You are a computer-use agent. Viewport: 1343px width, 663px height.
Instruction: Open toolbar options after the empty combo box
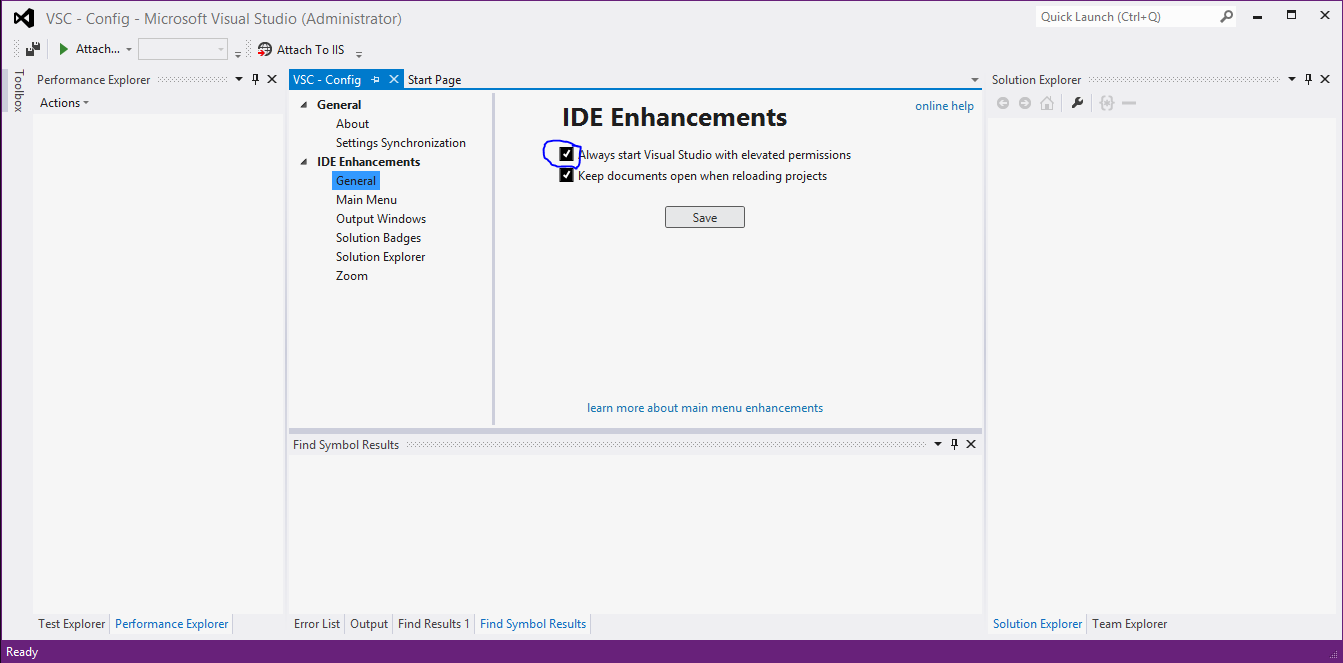(x=238, y=53)
